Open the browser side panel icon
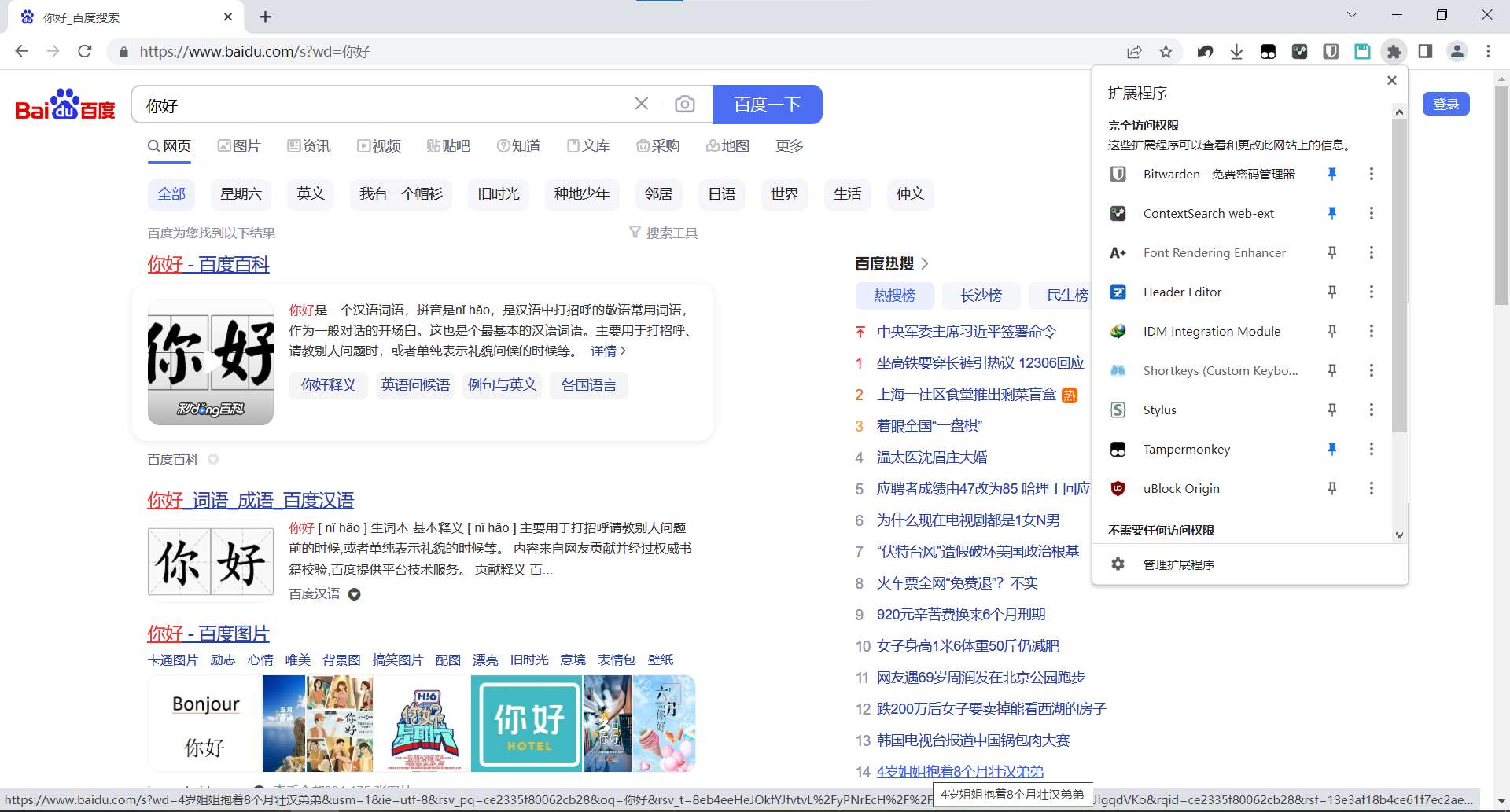The height and width of the screenshot is (812, 1510). click(1425, 52)
